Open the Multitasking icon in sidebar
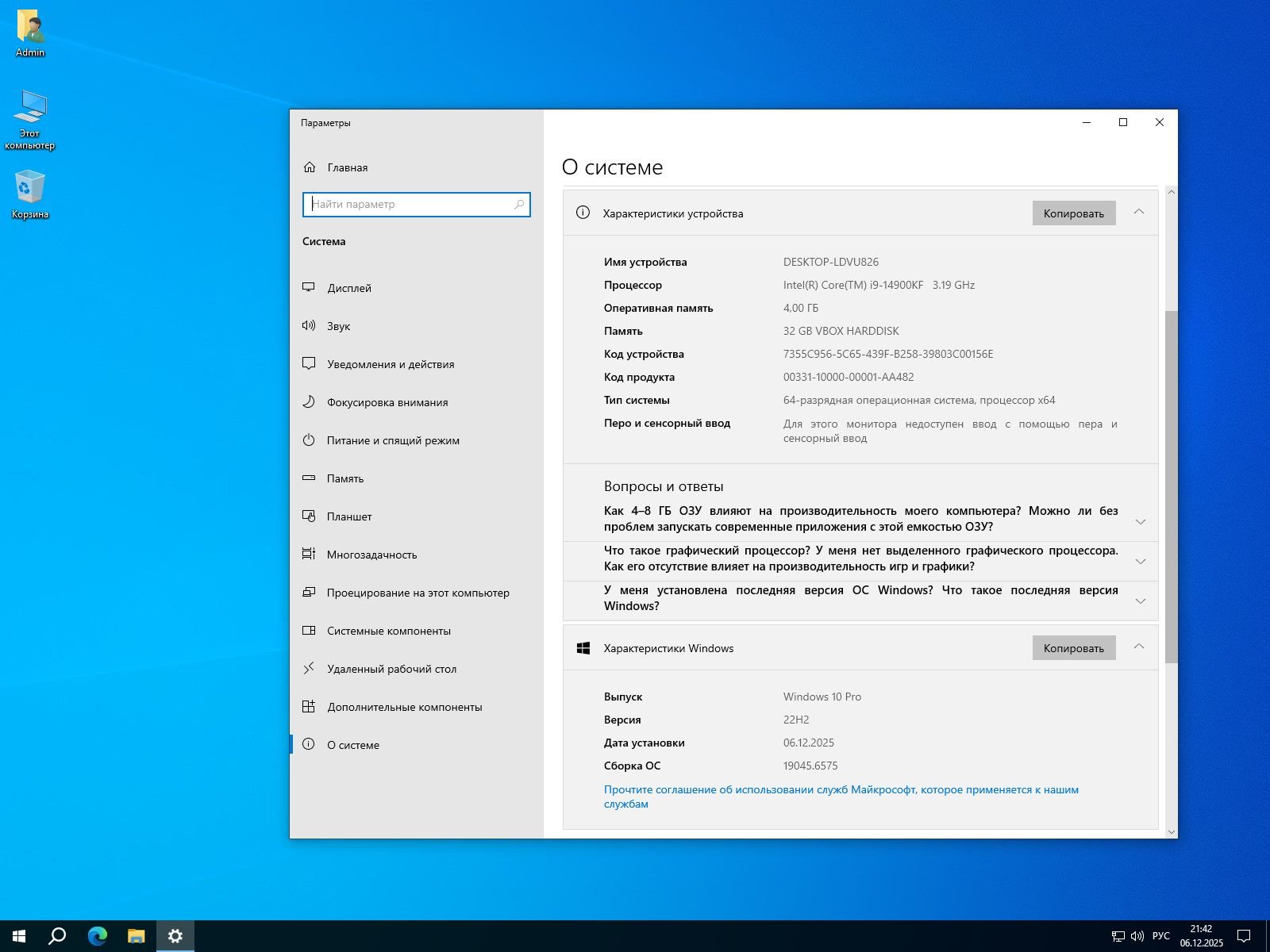Screen dimensions: 1270x952 coord(309,555)
